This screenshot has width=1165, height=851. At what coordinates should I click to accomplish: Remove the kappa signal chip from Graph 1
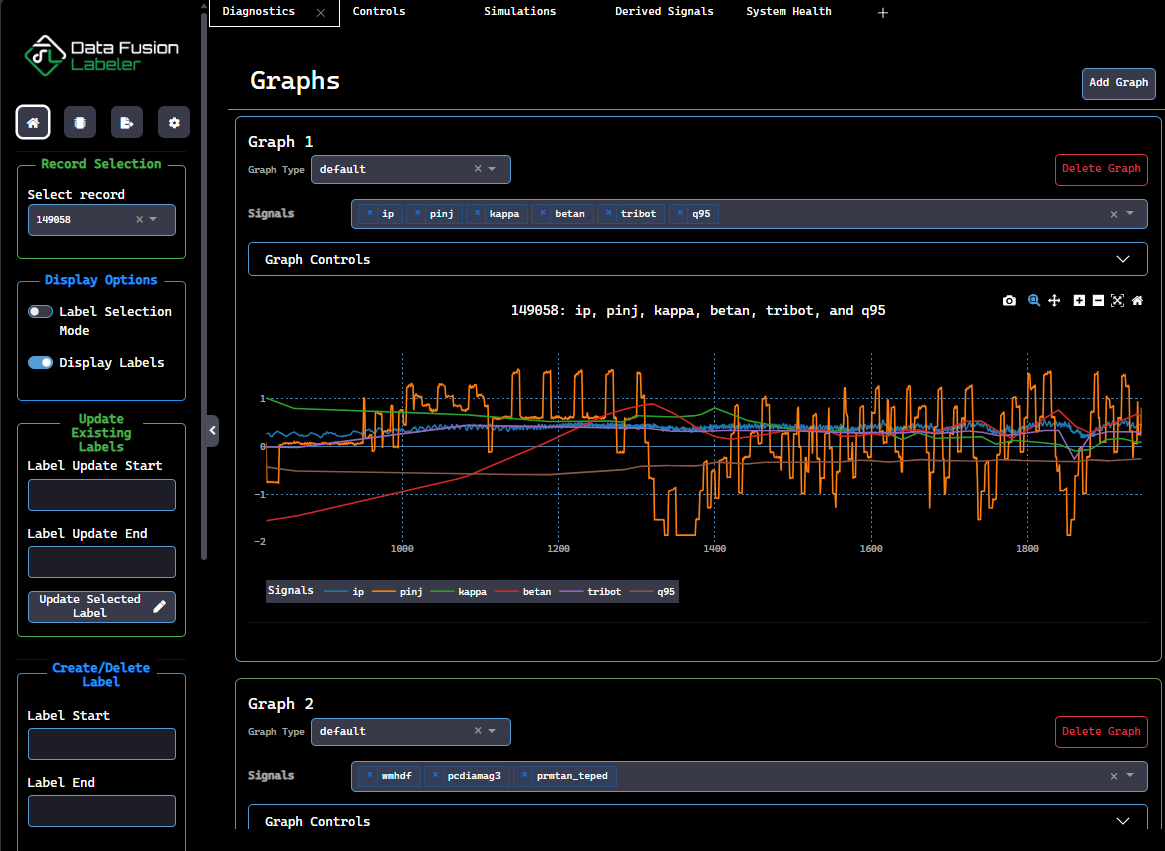point(477,213)
